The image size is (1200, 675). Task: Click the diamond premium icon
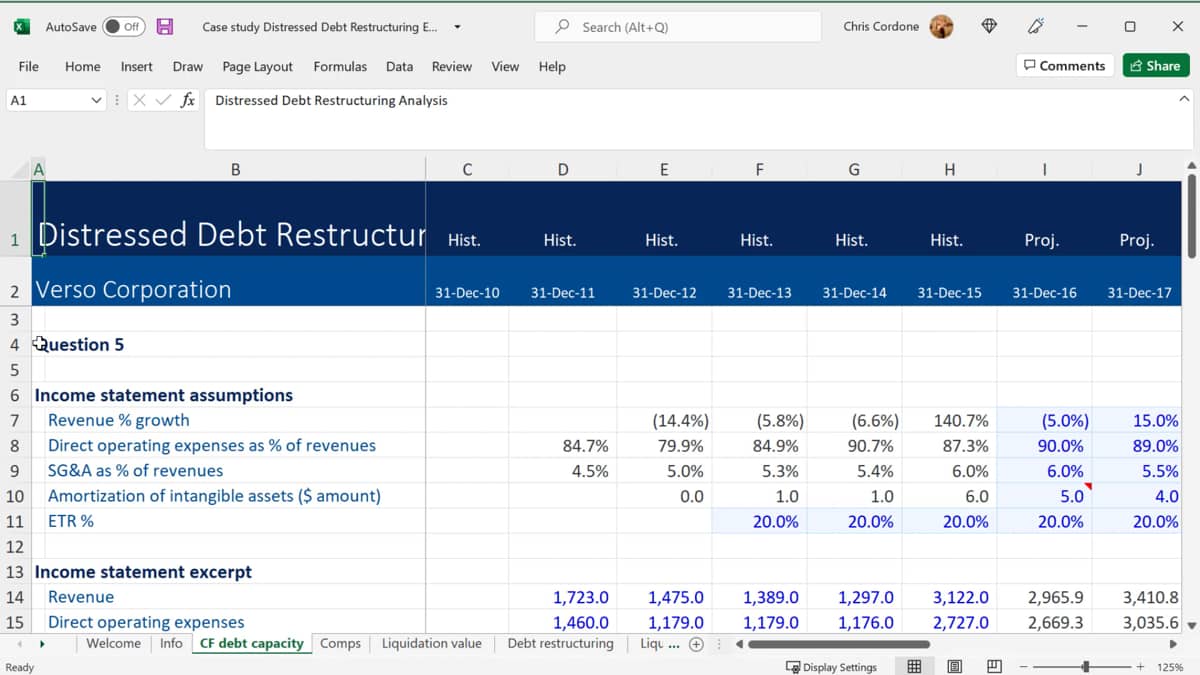coord(989,27)
